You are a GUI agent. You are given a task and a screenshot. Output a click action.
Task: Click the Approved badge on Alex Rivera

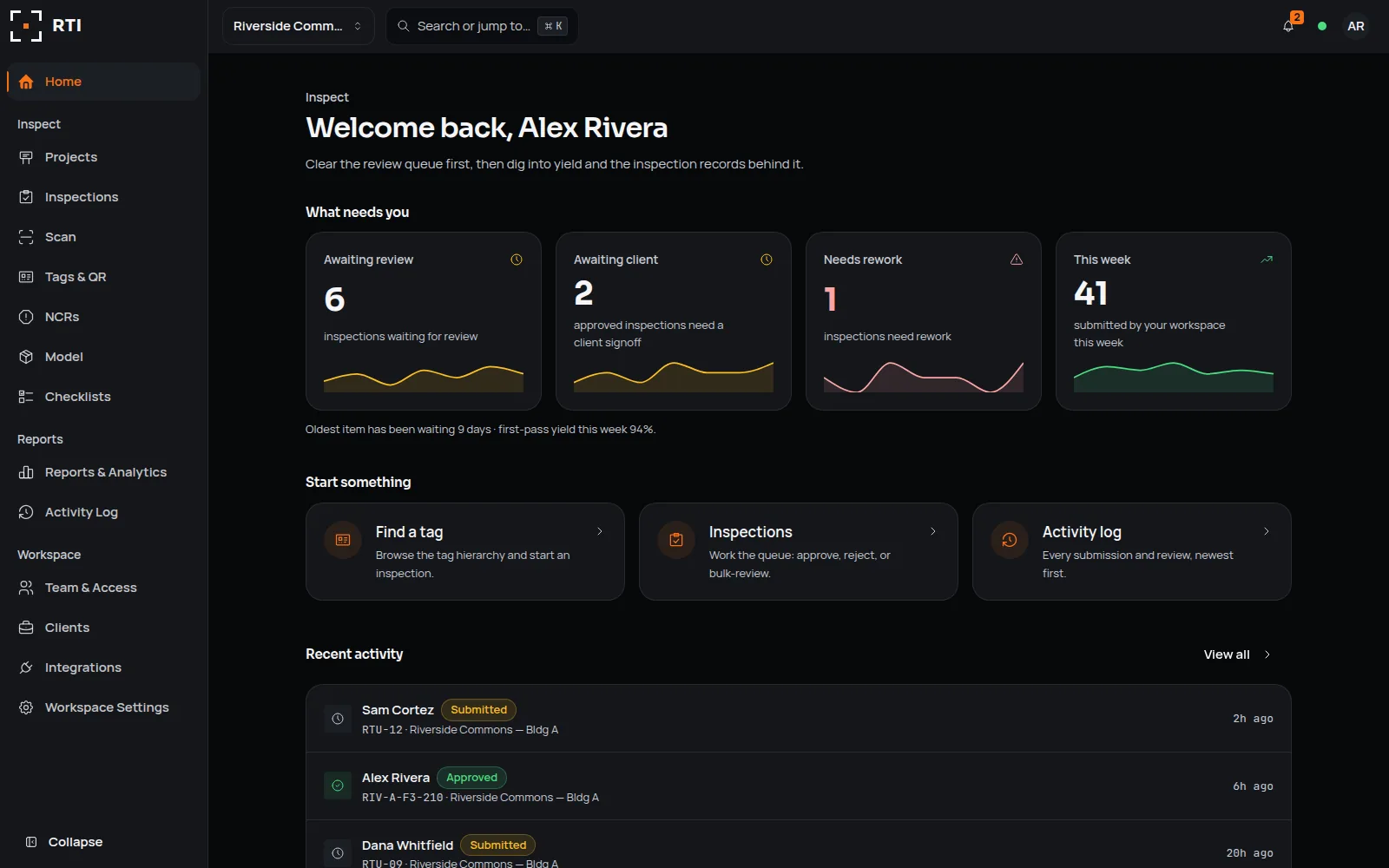(471, 778)
